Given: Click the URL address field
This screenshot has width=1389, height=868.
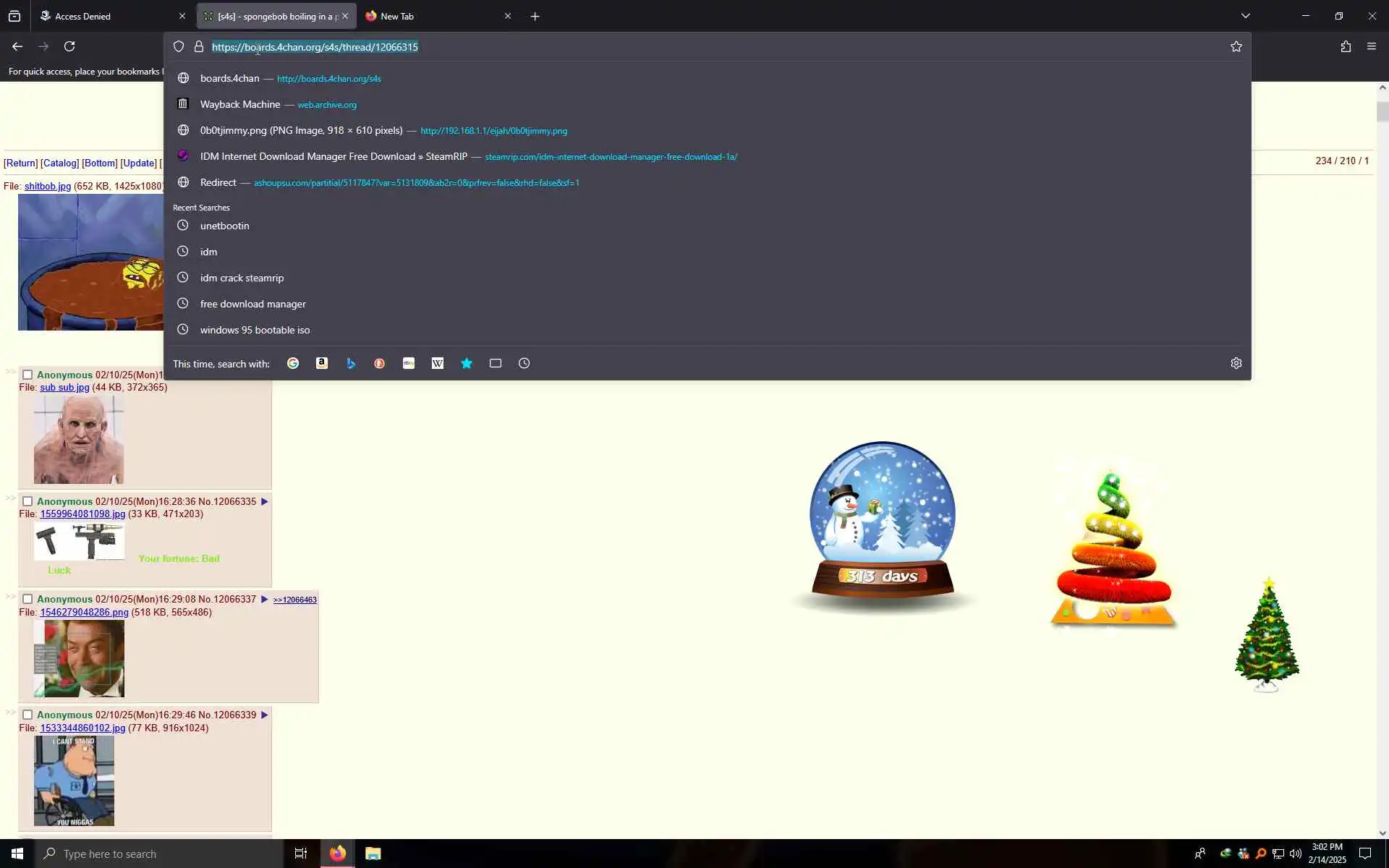Looking at the screenshot, I should click(651, 47).
